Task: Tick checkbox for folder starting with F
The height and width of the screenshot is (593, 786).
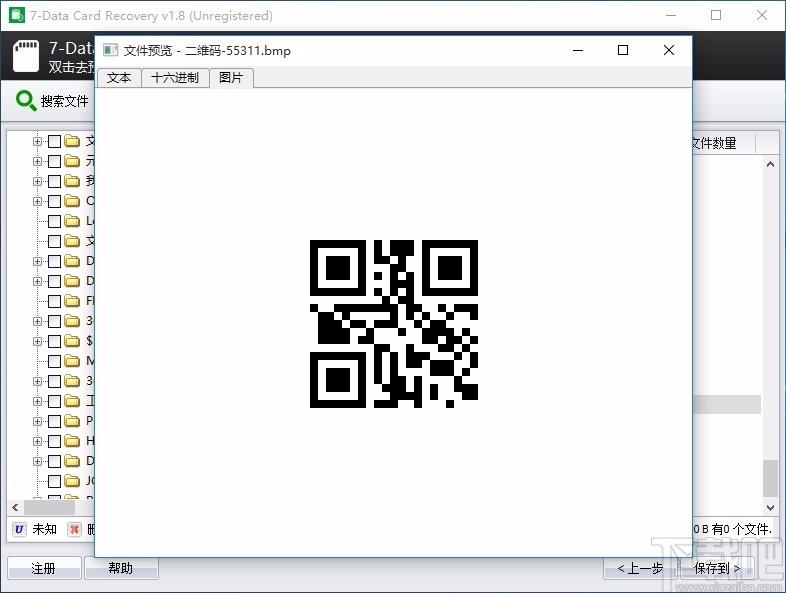Action: (54, 301)
